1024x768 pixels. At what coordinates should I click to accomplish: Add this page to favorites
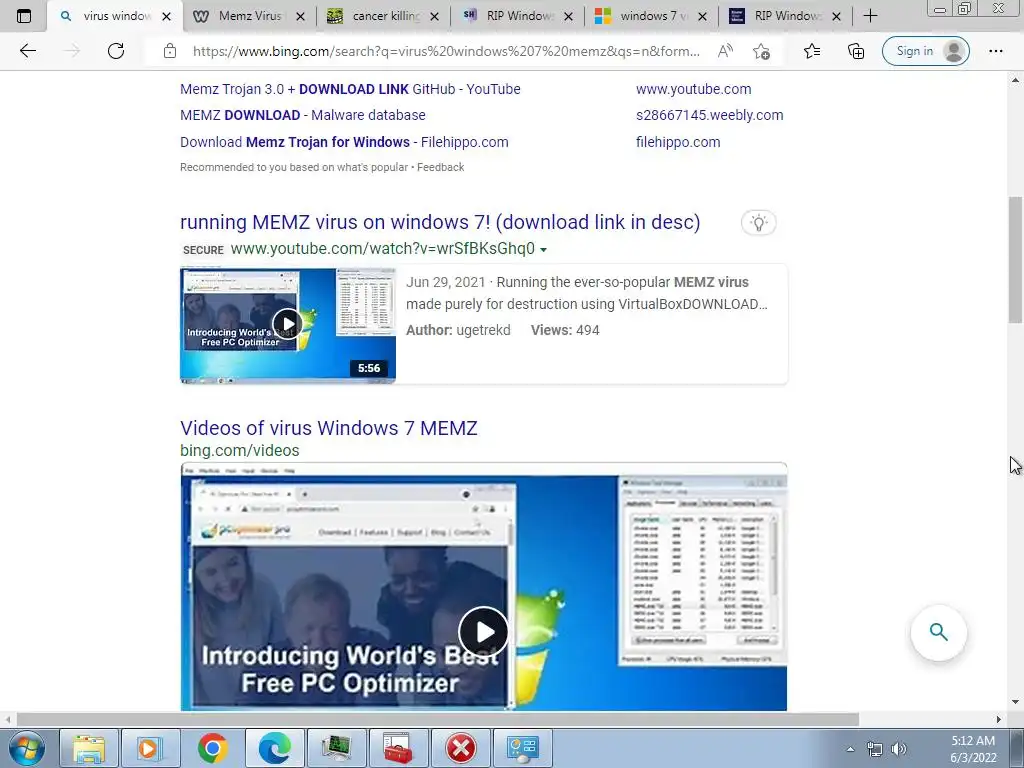pos(761,51)
